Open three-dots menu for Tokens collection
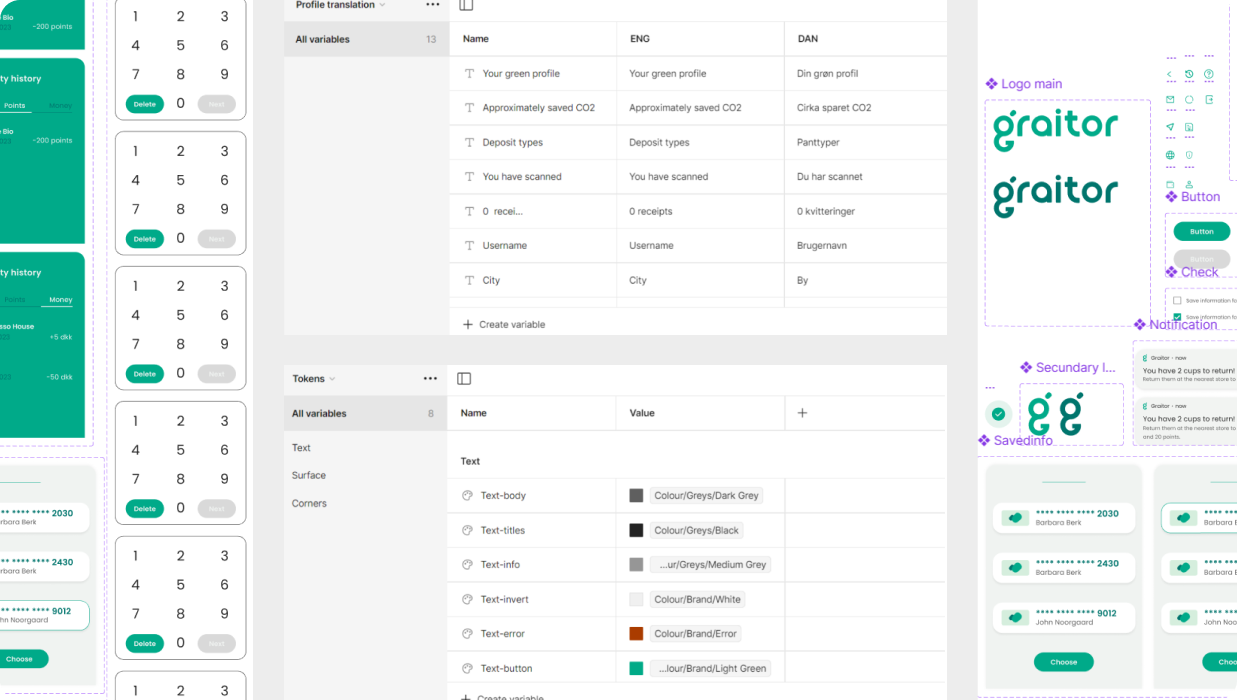 coord(430,379)
